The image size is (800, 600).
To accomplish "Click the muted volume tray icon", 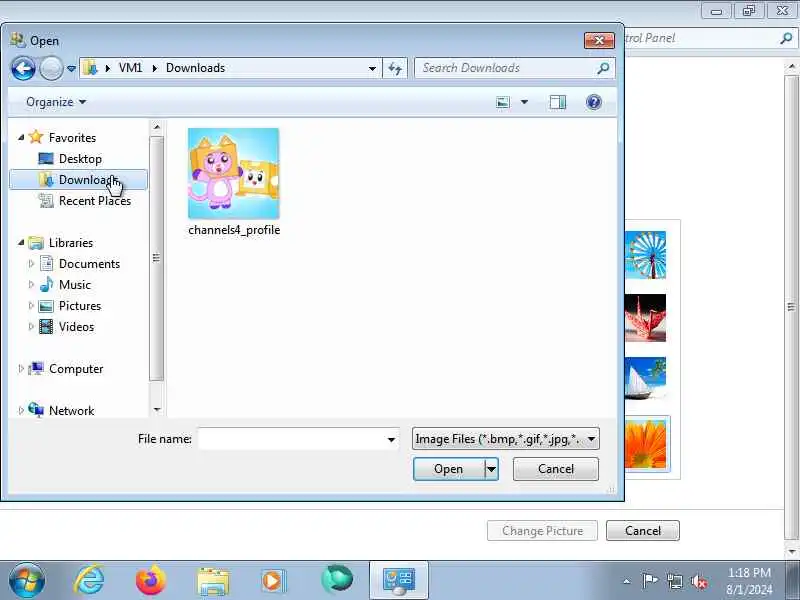I will 699,581.
